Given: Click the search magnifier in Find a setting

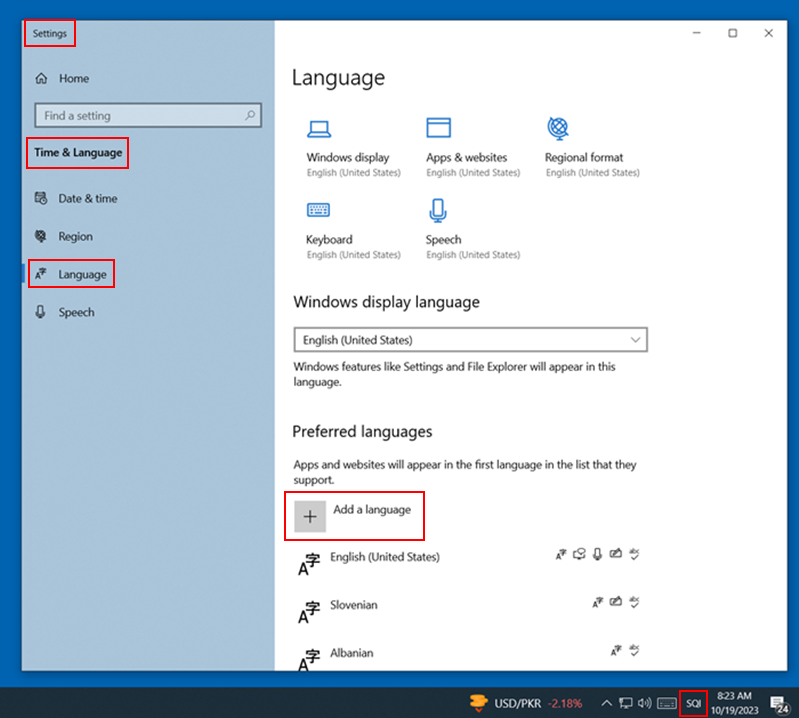Looking at the screenshot, I should 250,115.
